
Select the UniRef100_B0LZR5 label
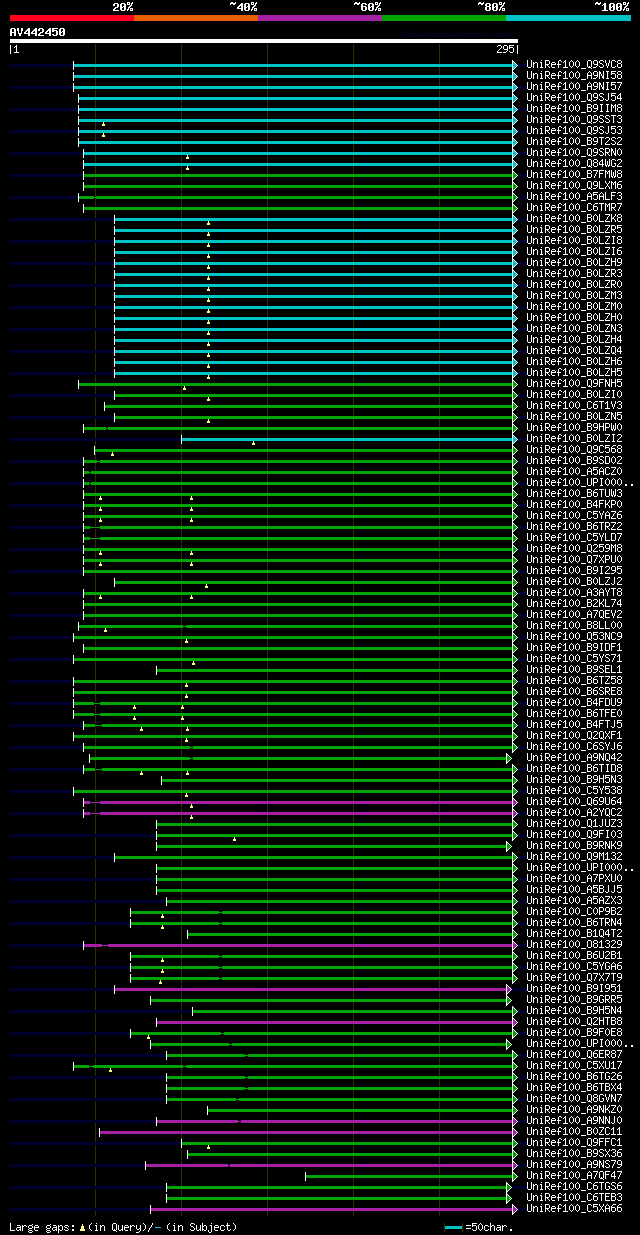(574, 229)
